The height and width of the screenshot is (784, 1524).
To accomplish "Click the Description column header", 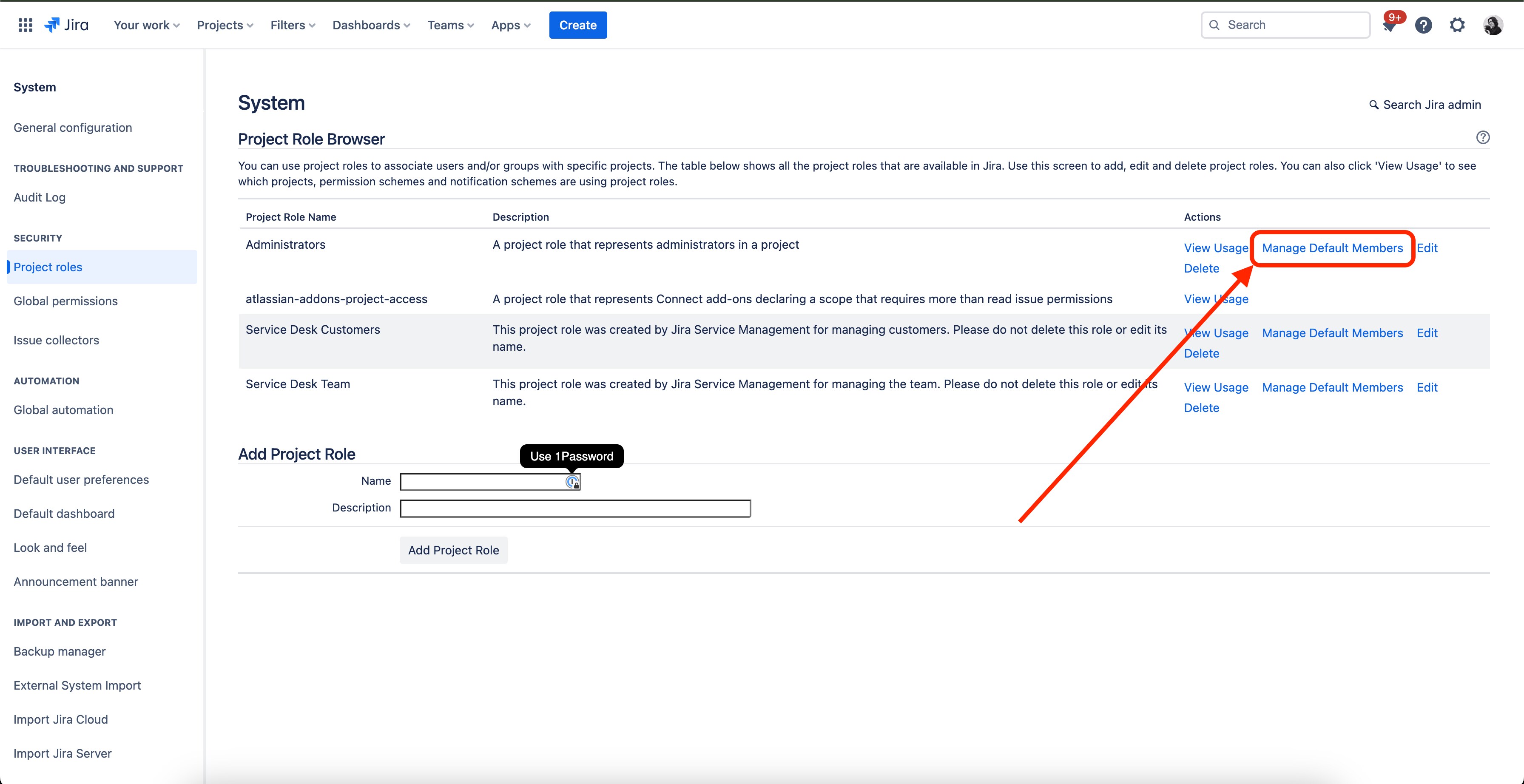I will (x=520, y=217).
